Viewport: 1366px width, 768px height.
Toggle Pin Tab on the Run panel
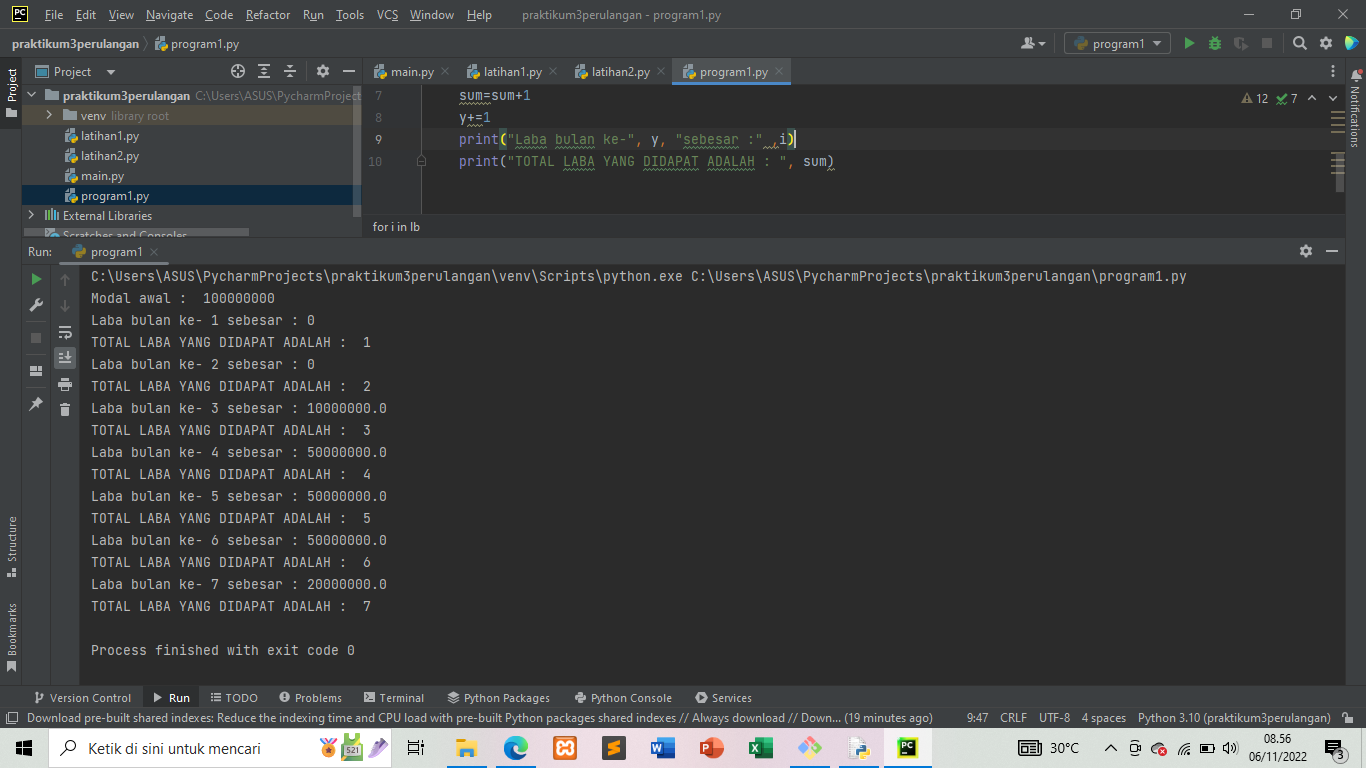pyautogui.click(x=37, y=404)
